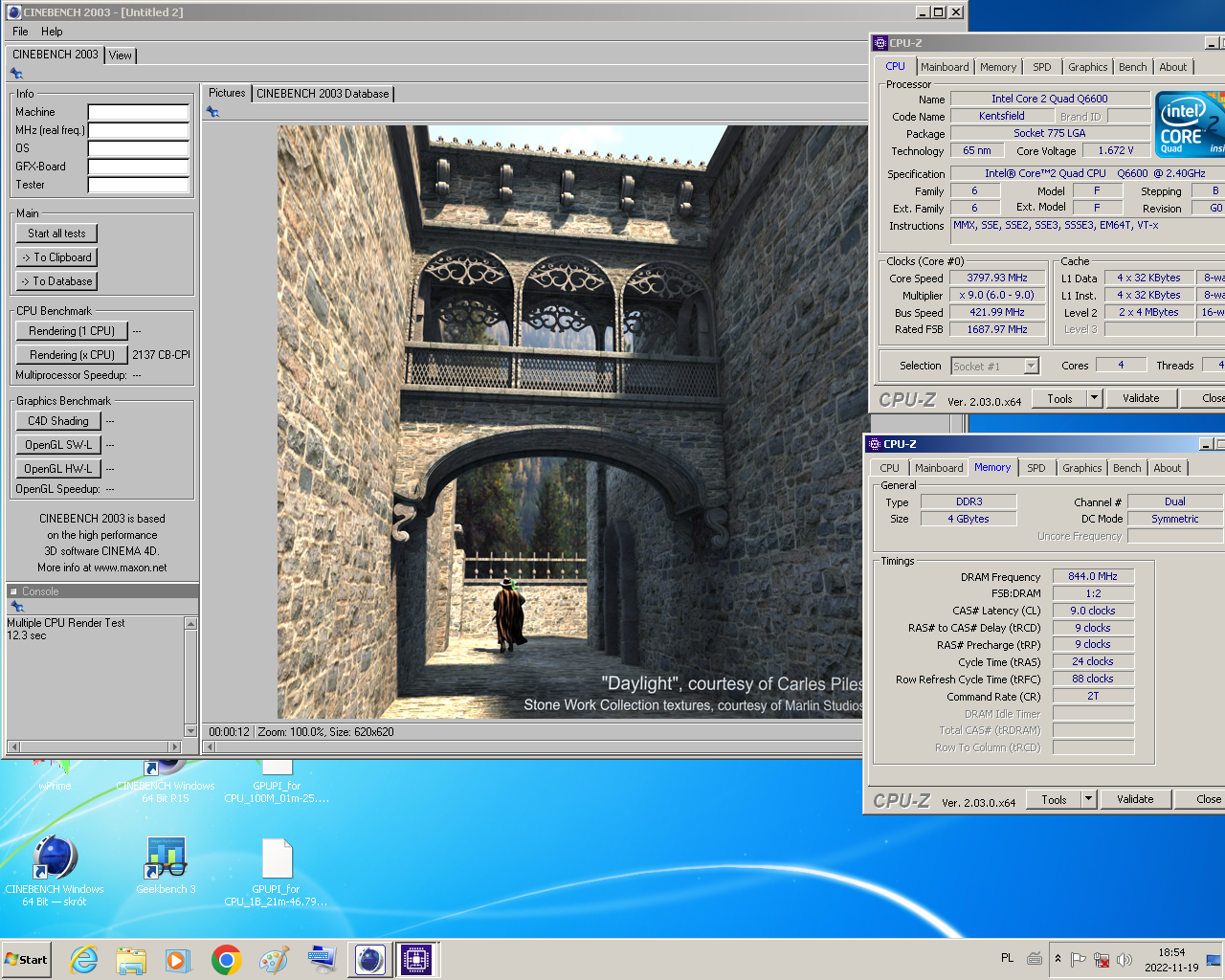1225x980 pixels.
Task: Click the pin icon in Console panel
Action: (16, 607)
